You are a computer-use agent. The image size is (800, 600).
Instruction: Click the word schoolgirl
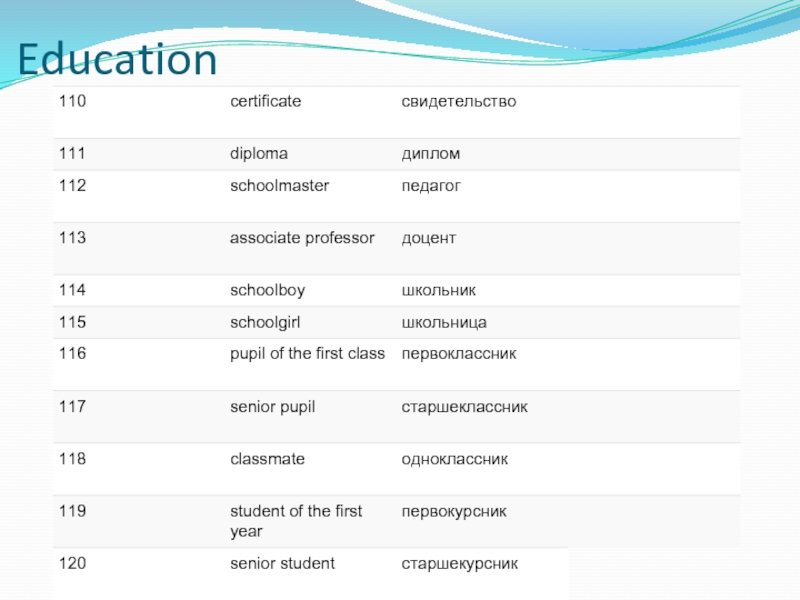265,322
